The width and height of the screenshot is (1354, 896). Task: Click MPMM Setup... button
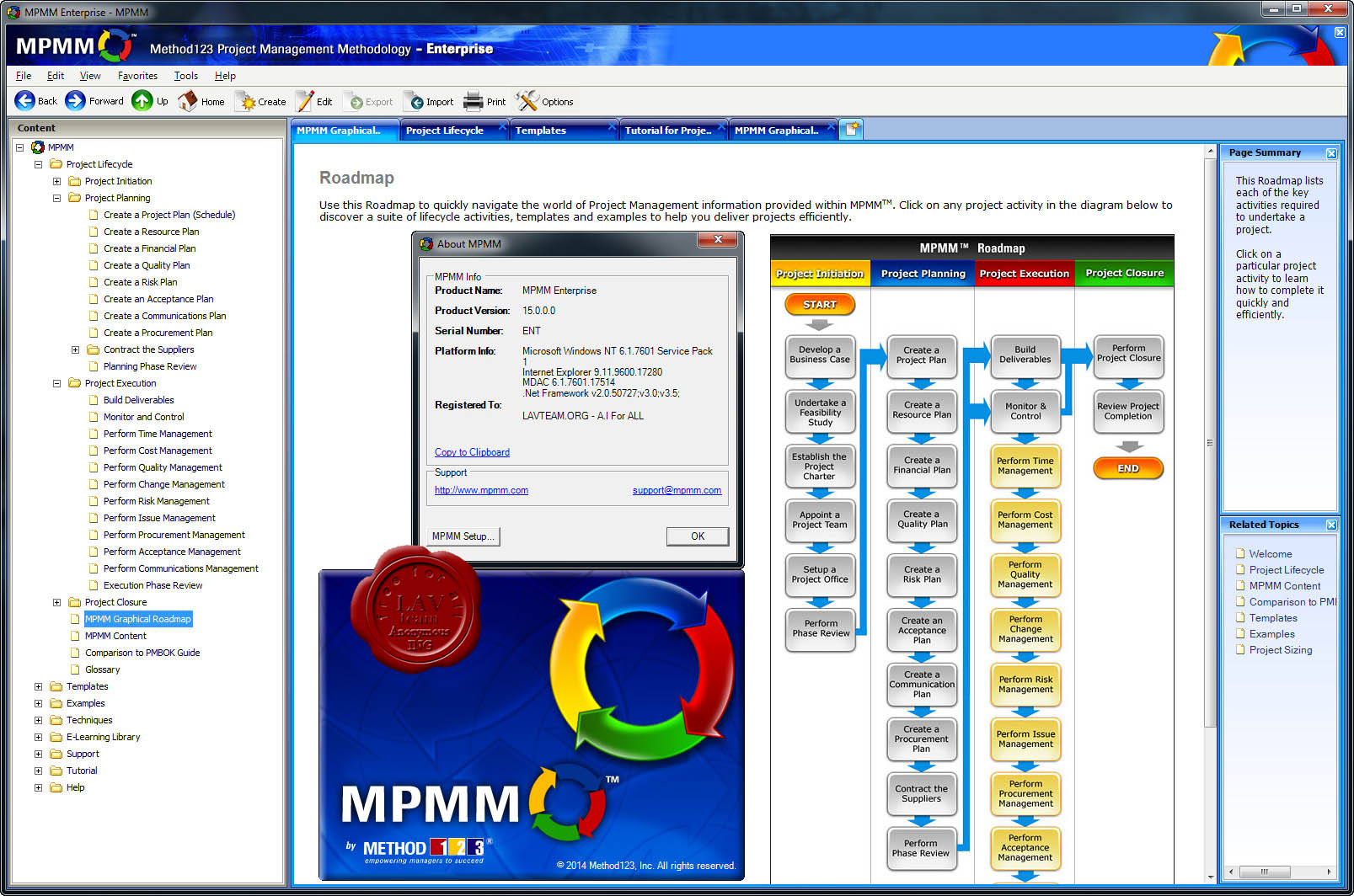click(x=463, y=536)
